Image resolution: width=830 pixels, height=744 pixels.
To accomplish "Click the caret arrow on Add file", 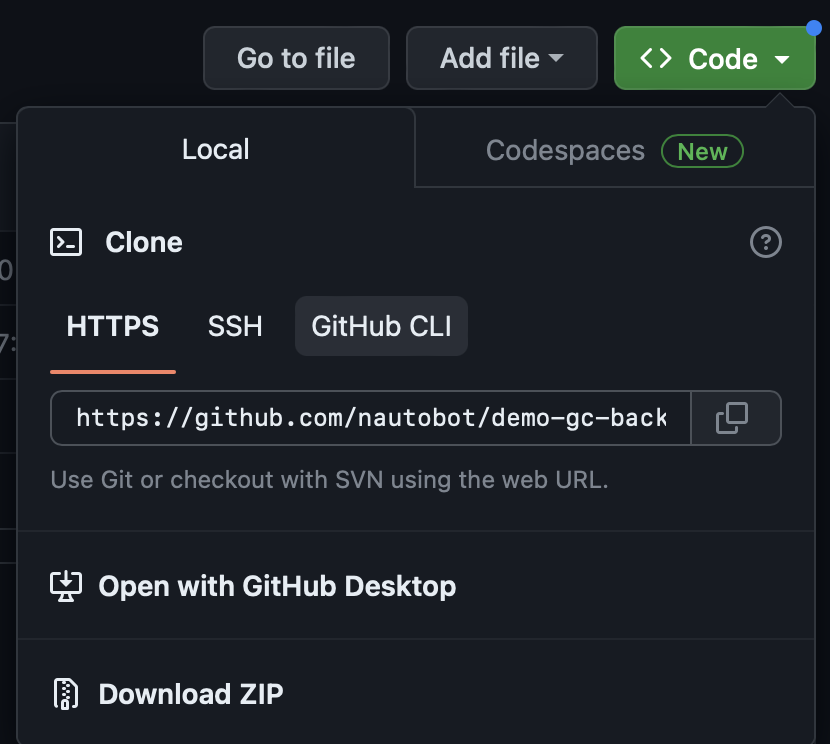I will click(556, 59).
